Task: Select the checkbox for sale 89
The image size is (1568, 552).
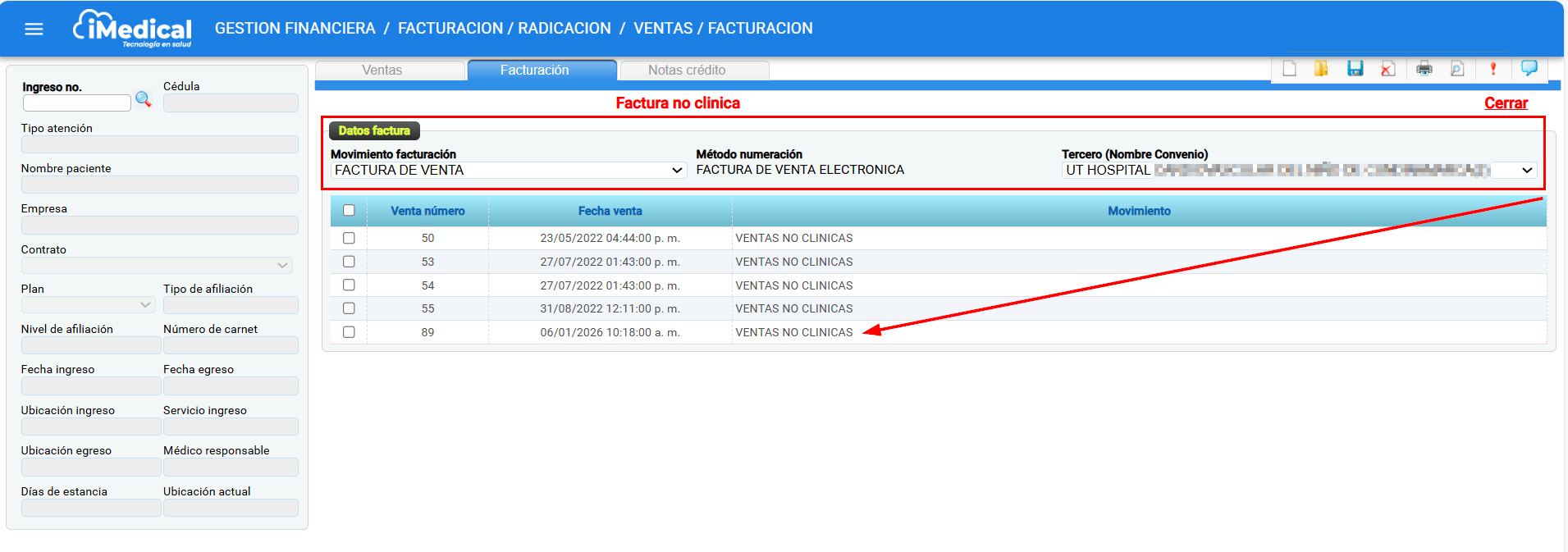Action: tap(349, 332)
